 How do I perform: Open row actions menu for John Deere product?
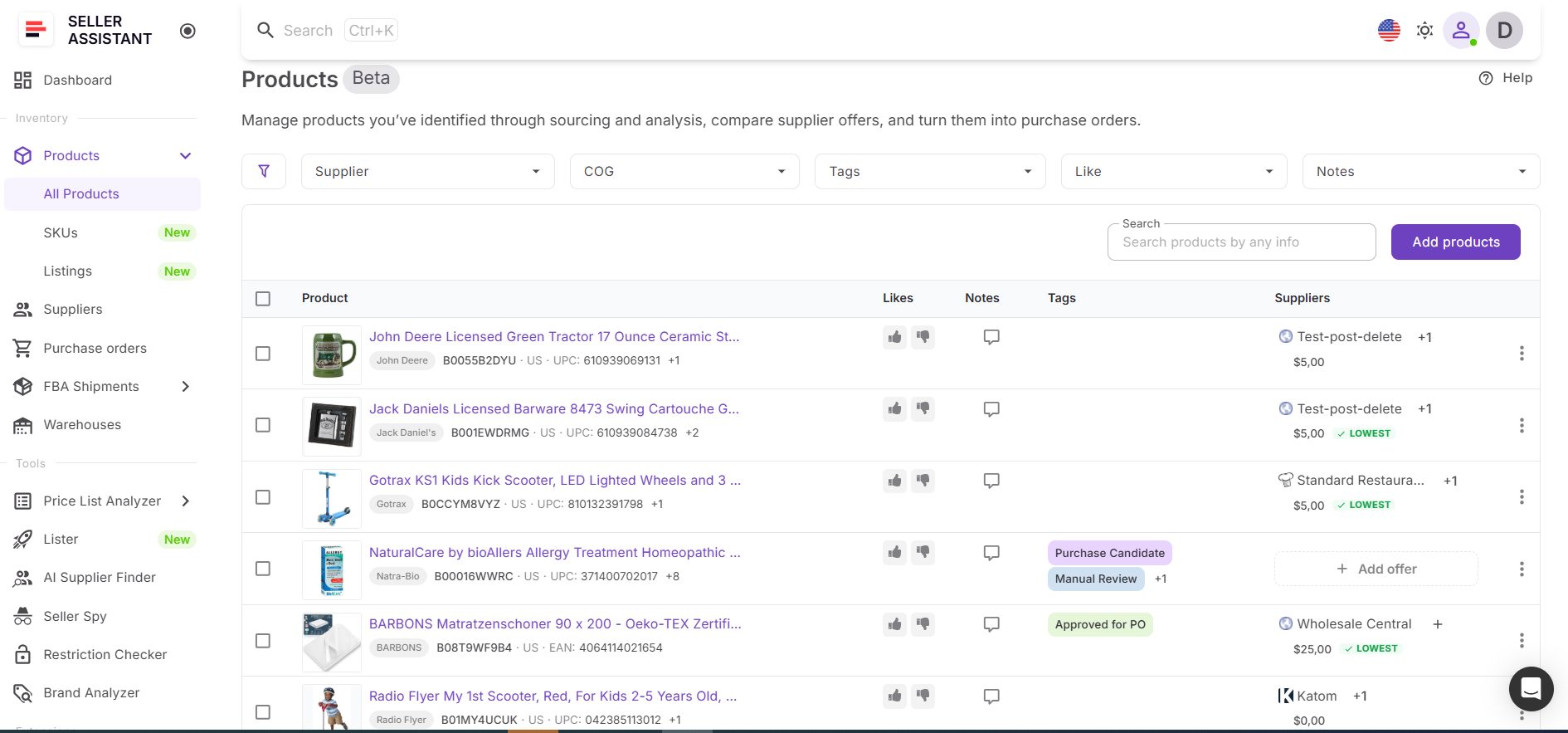click(x=1522, y=354)
